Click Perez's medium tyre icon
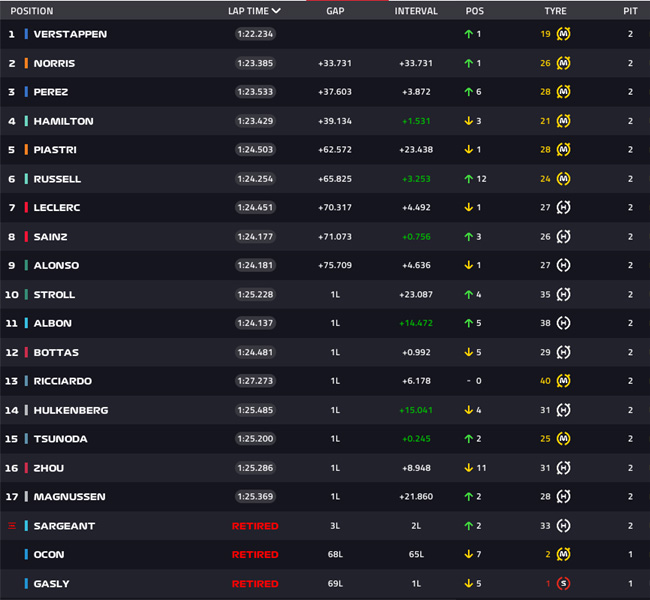Image resolution: width=650 pixels, height=600 pixels. [563, 92]
